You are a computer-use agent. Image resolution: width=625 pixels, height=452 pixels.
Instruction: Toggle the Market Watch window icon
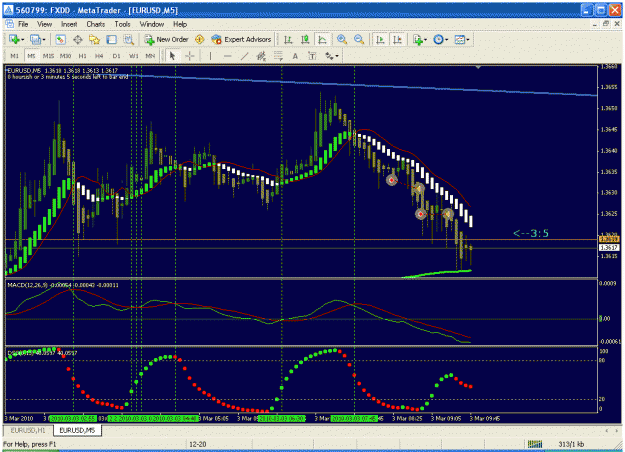(x=61, y=39)
